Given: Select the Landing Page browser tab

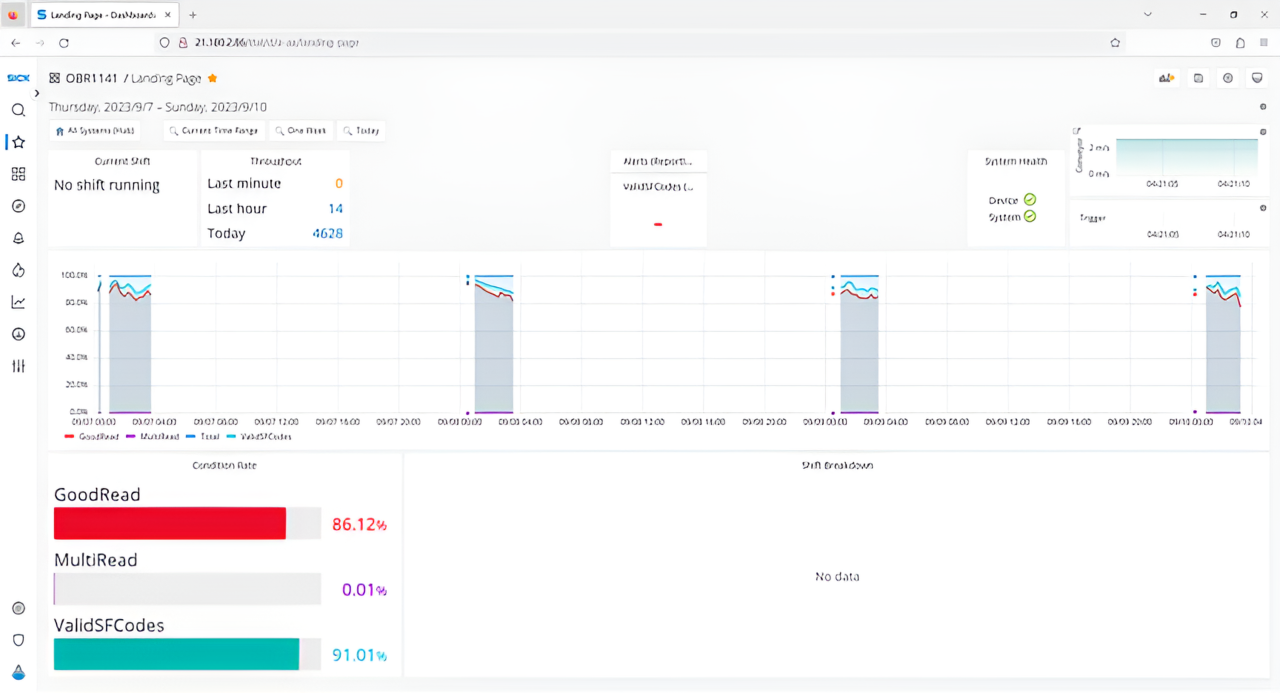Looking at the screenshot, I should (x=102, y=15).
